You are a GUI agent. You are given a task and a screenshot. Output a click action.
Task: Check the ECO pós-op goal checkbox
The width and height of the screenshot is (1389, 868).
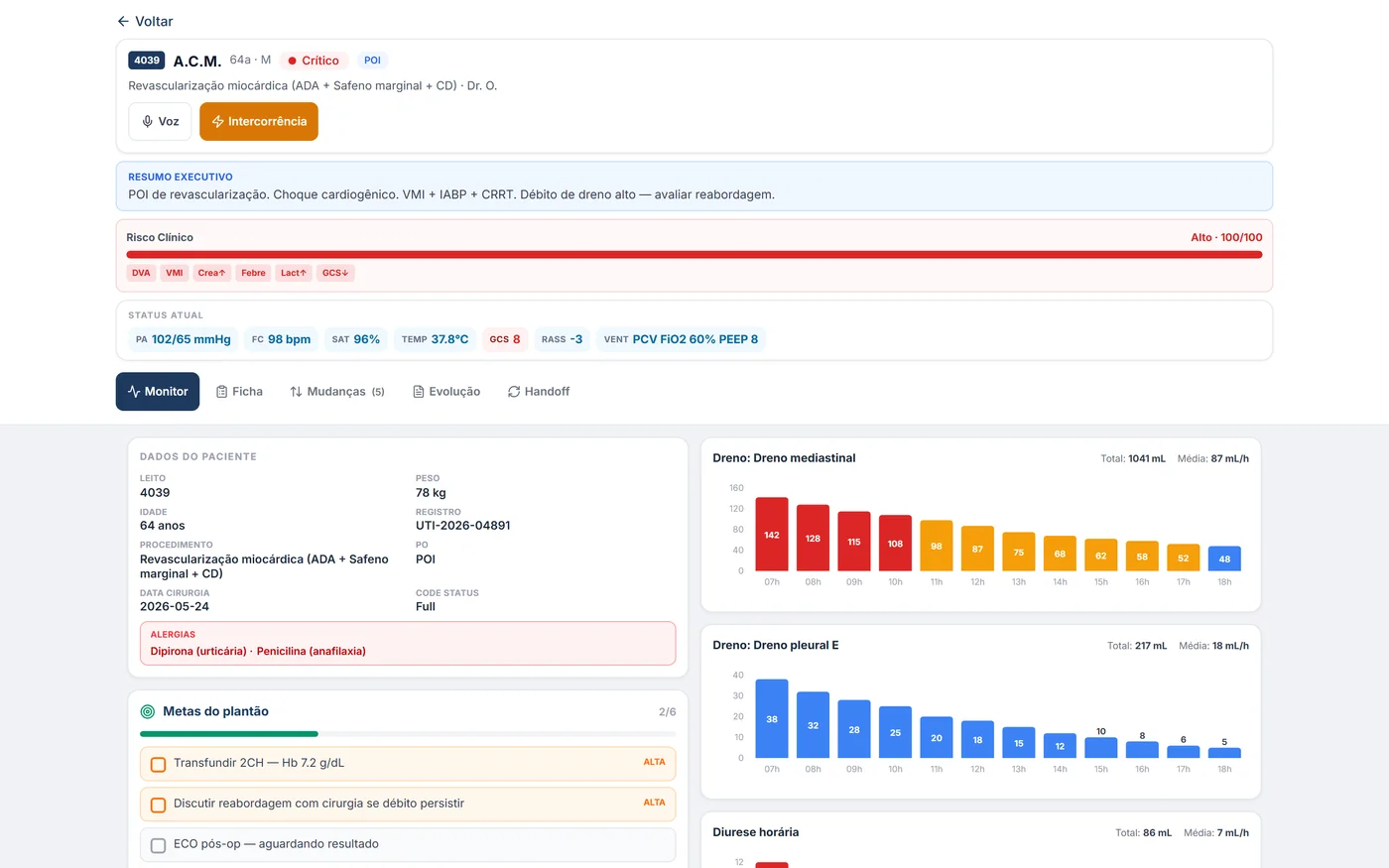[x=158, y=845]
